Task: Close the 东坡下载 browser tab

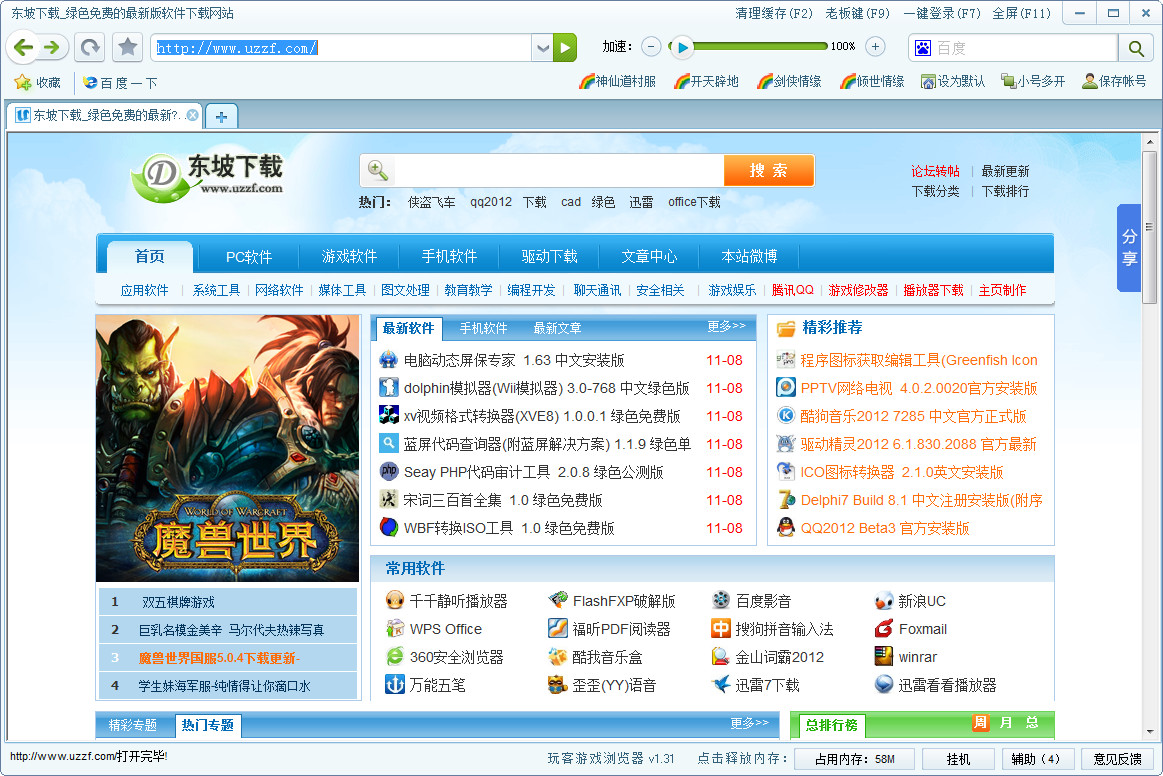Action: pos(192,115)
